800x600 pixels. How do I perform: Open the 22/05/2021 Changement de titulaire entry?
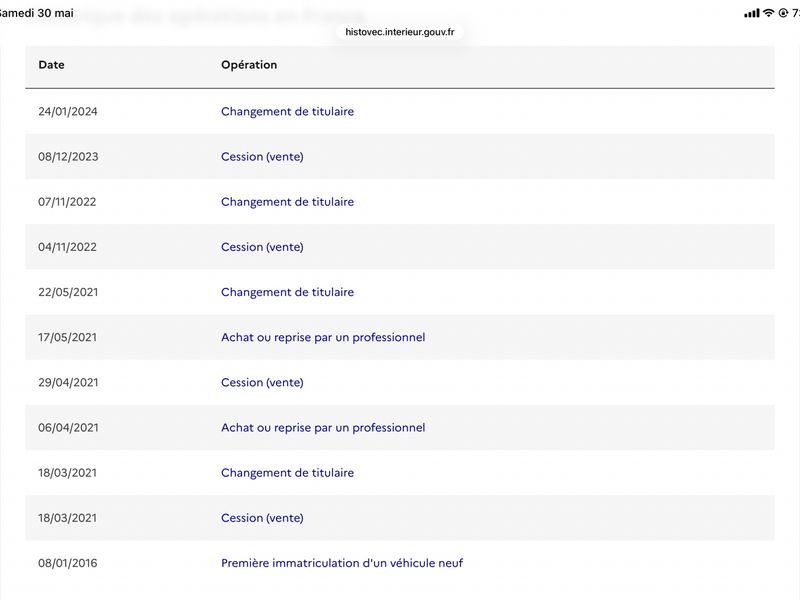pos(287,292)
